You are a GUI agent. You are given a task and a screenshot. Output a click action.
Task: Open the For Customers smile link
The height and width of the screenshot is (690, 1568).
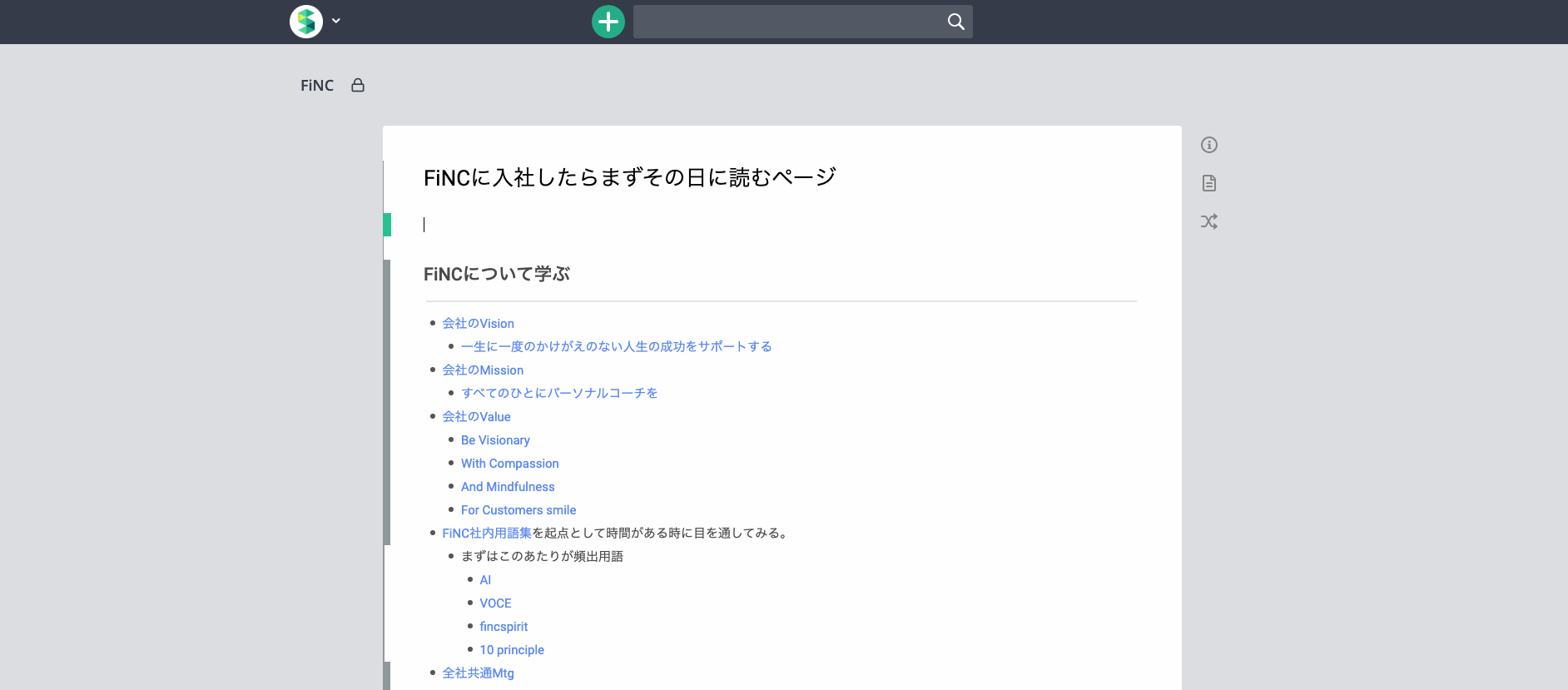[519, 510]
